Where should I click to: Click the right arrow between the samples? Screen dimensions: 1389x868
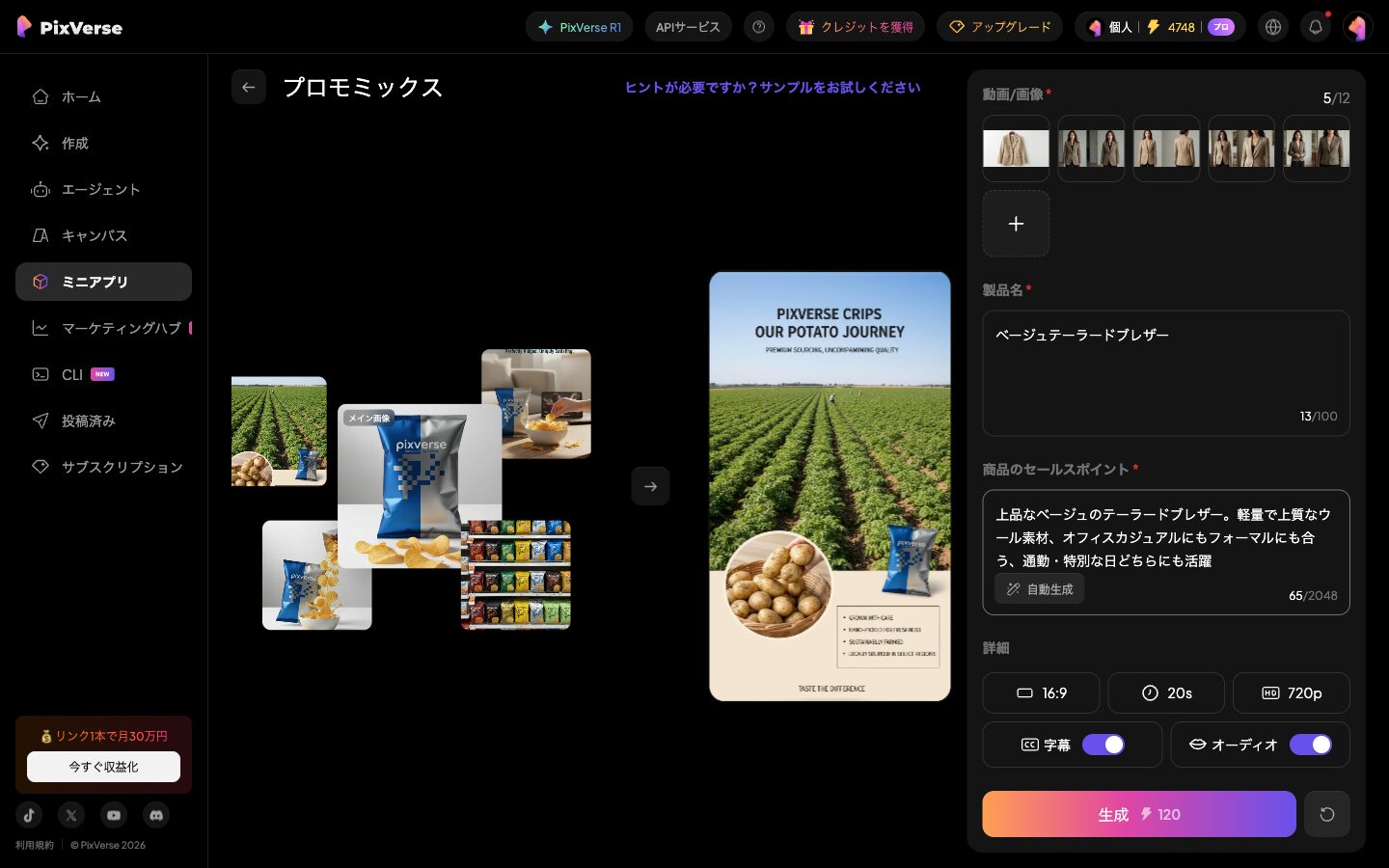(650, 486)
